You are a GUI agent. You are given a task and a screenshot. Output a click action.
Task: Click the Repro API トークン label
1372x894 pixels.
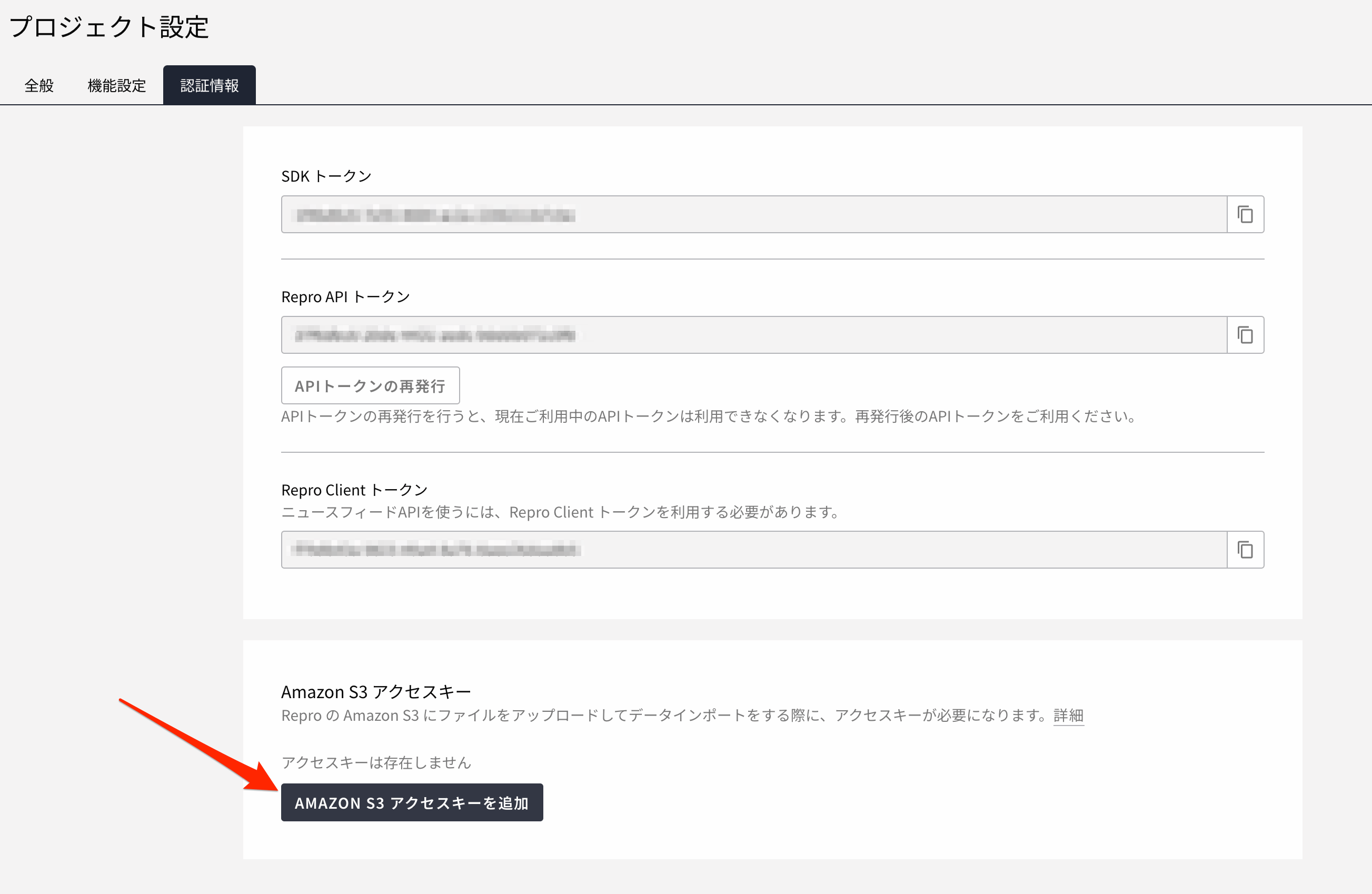click(x=345, y=297)
